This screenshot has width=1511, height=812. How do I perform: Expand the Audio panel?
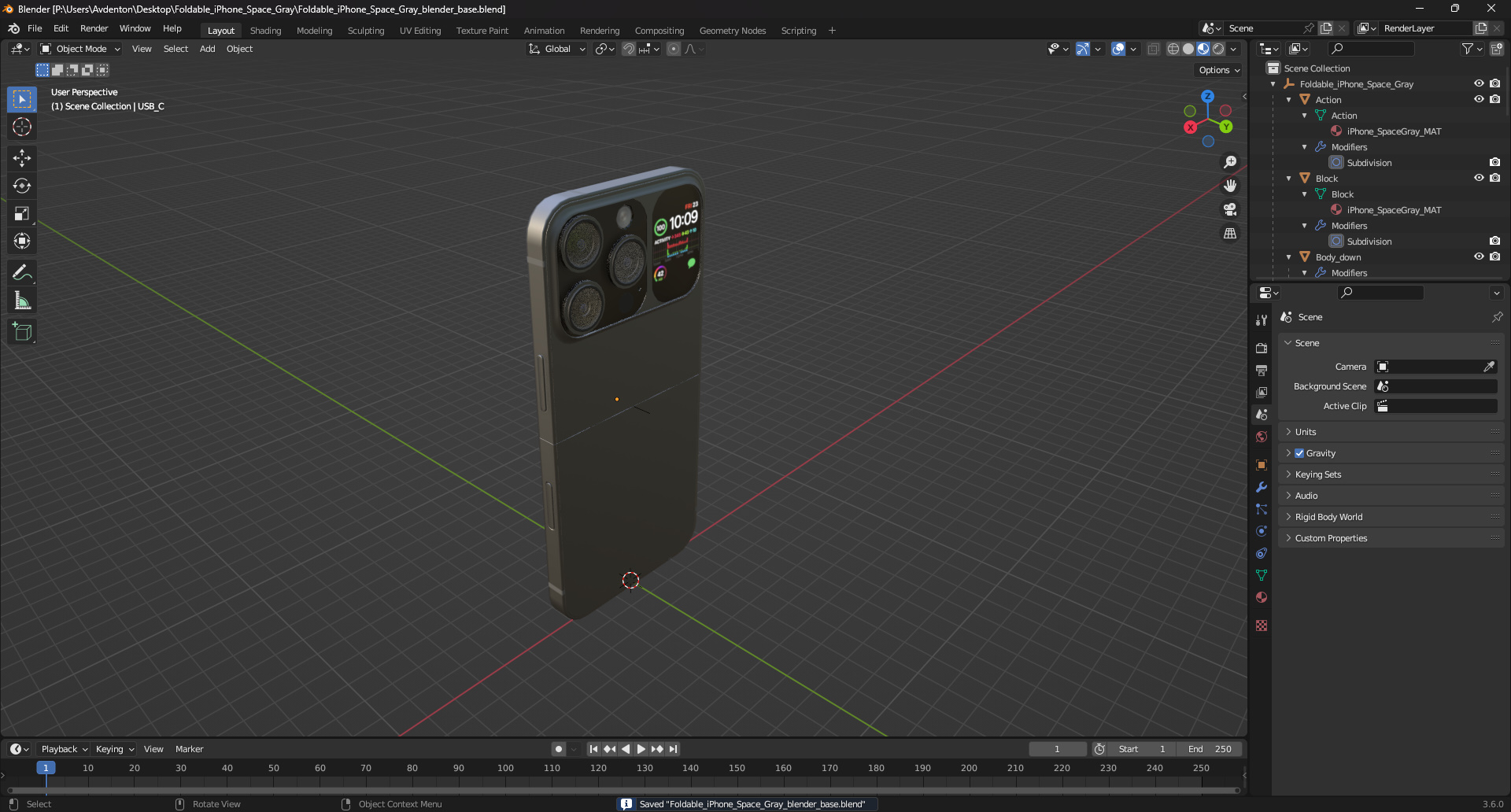tap(1306, 496)
